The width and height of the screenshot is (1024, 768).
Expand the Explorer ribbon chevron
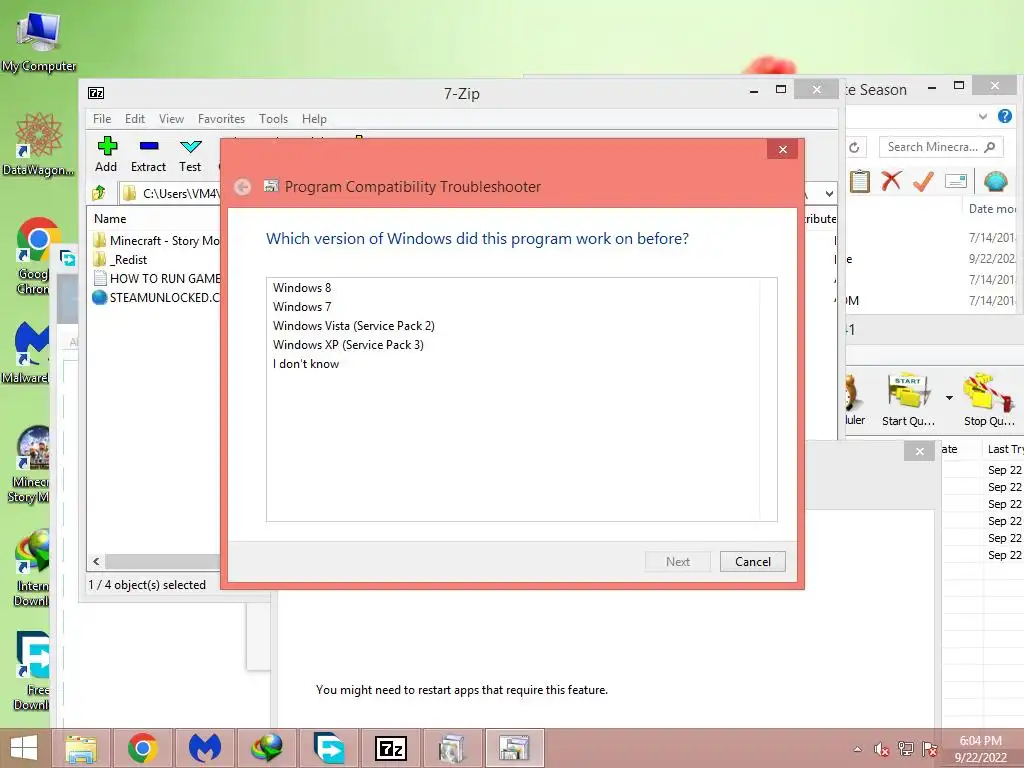[x=983, y=117]
